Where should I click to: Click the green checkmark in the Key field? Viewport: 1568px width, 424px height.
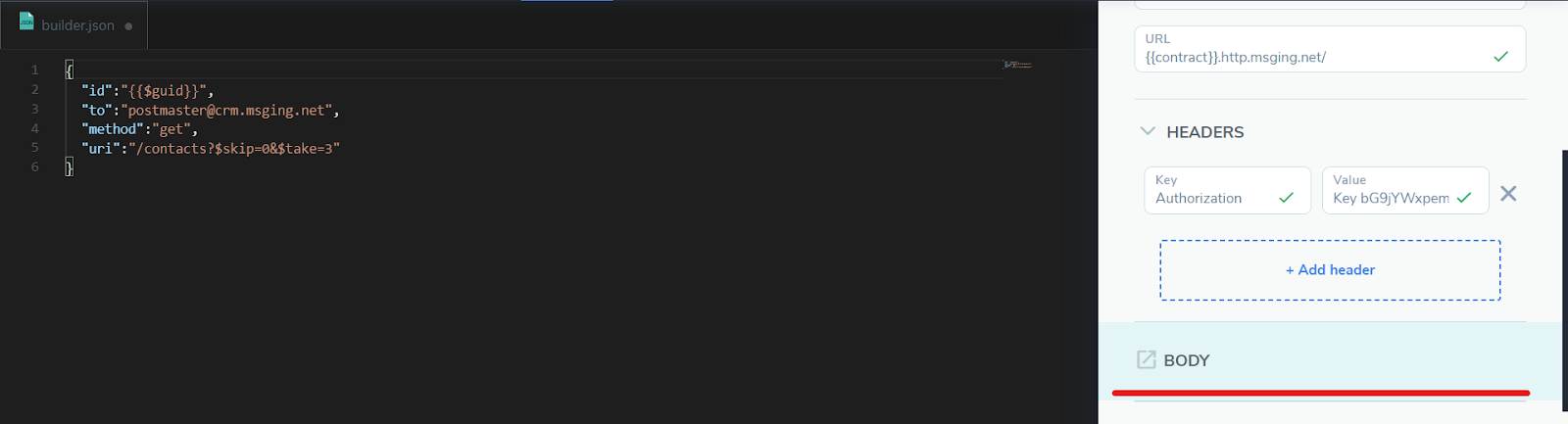coord(1286,198)
